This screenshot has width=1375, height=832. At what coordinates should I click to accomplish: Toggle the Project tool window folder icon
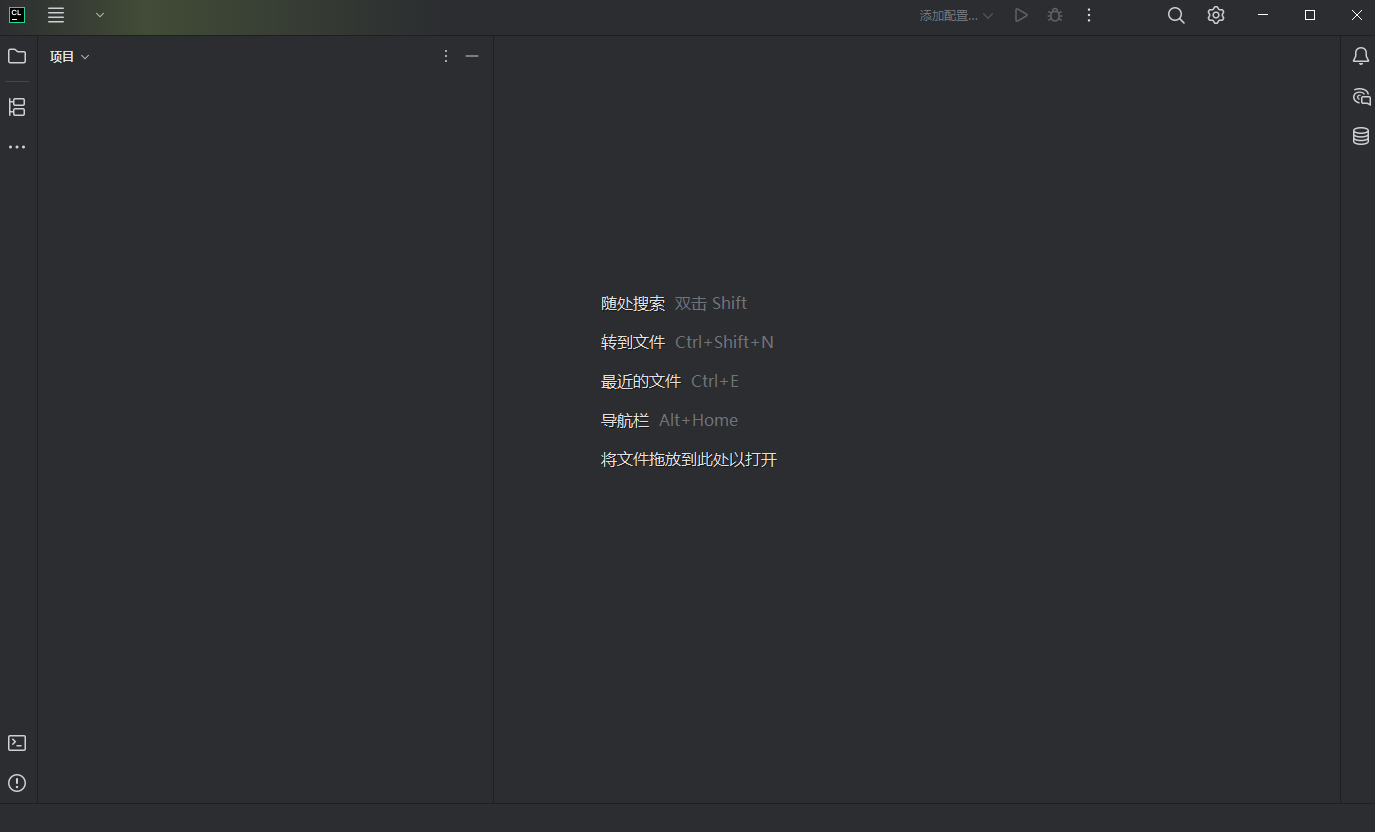[x=17, y=56]
